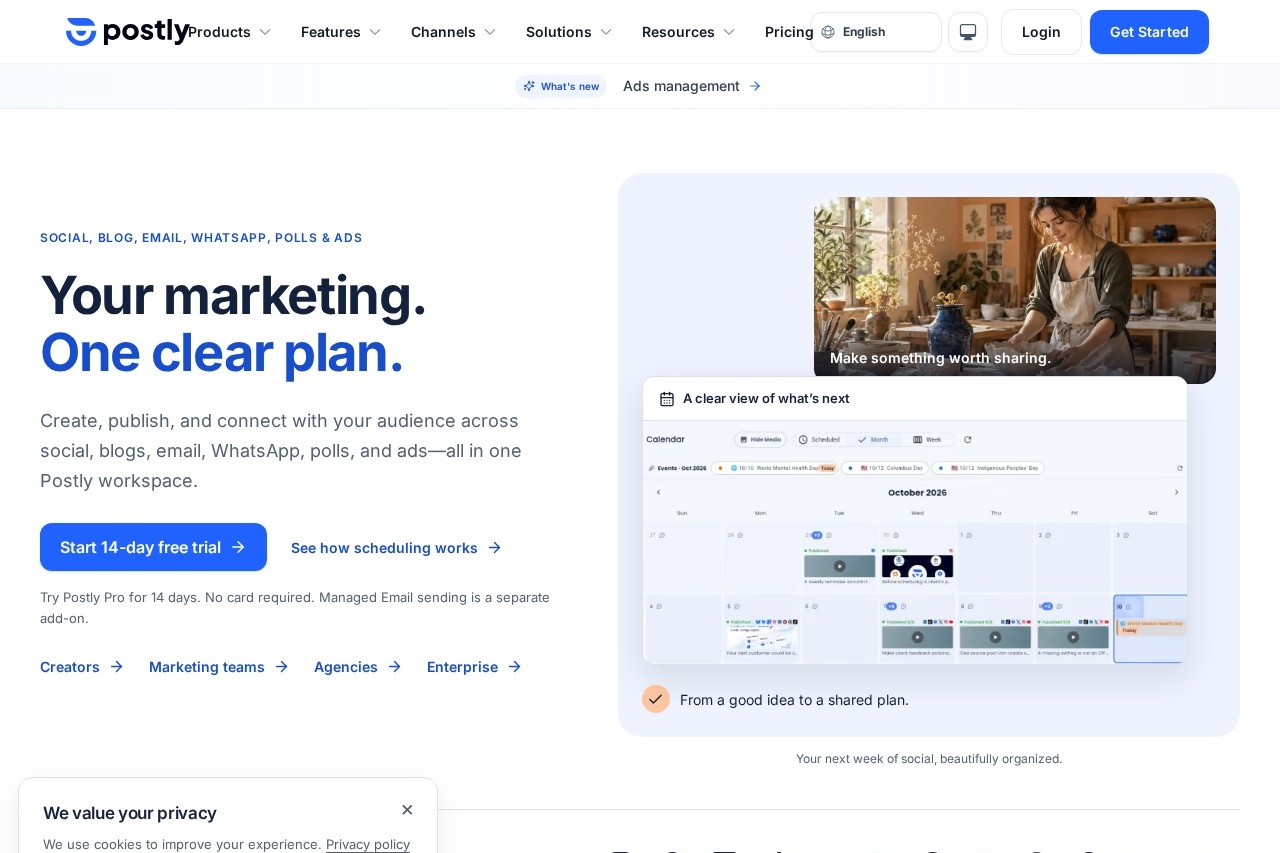The width and height of the screenshot is (1280, 853).
Task: Click the Login button
Action: click(1041, 32)
